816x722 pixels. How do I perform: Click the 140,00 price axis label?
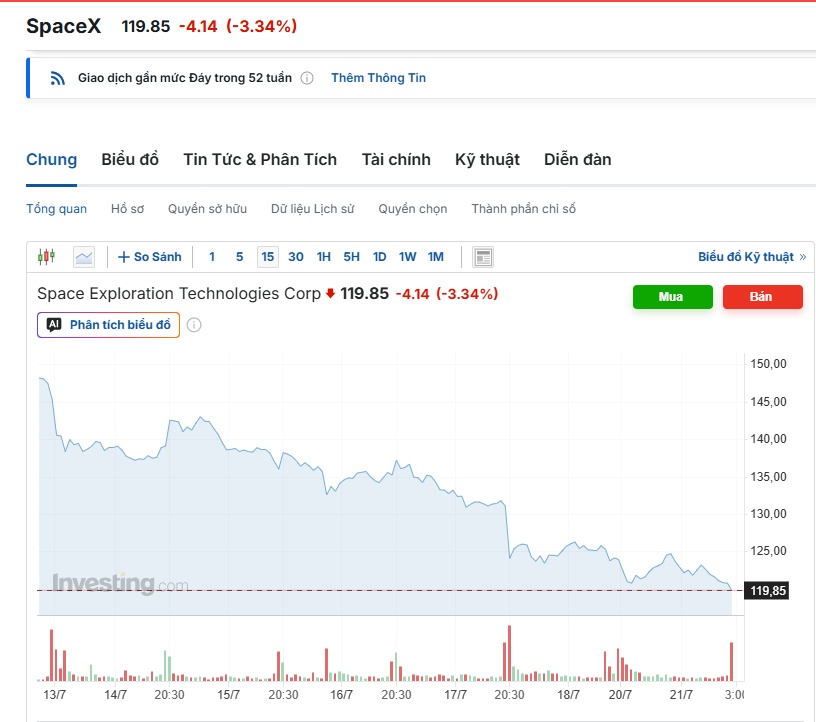click(768, 439)
